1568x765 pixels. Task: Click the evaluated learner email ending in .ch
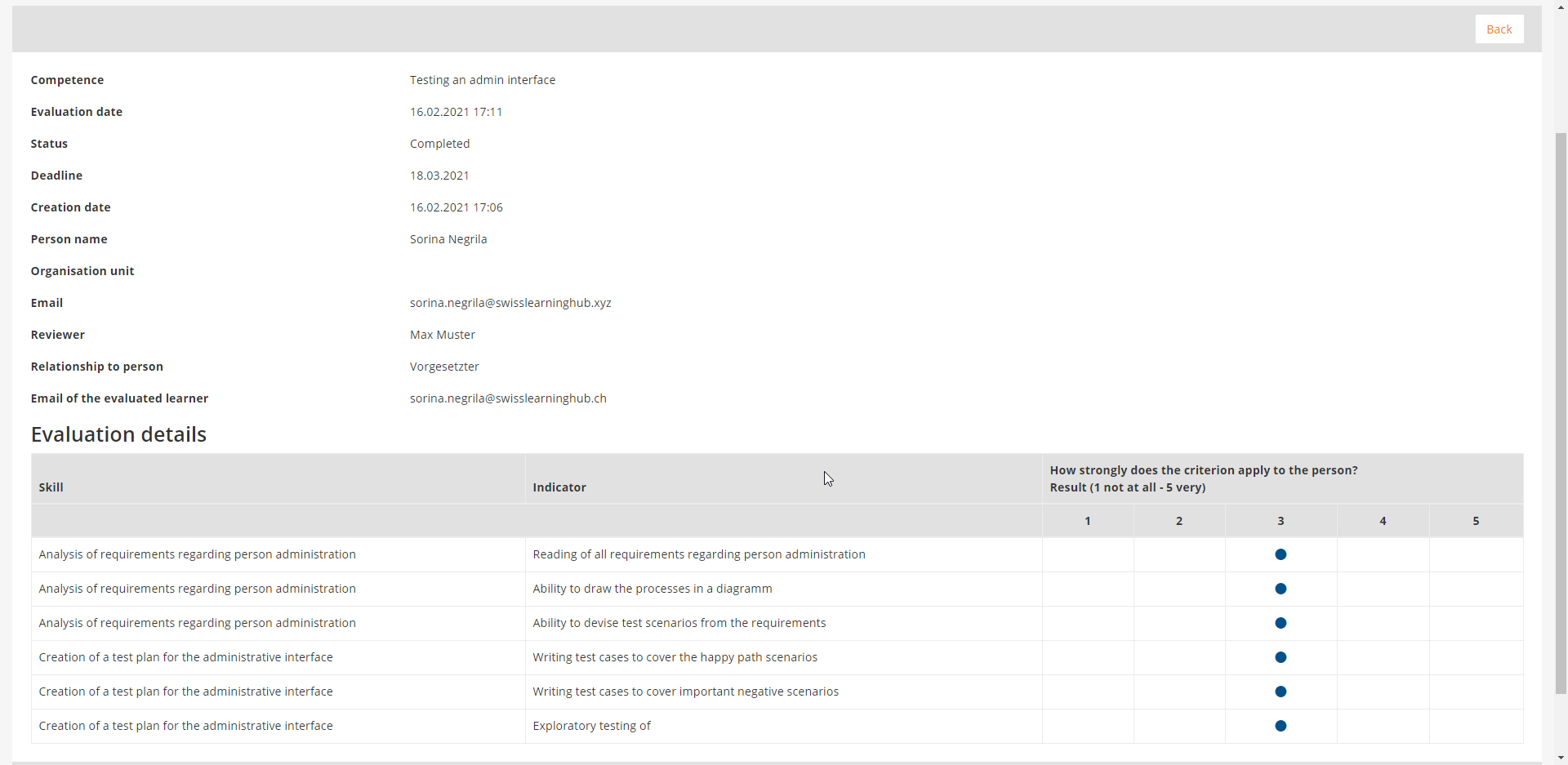(508, 398)
